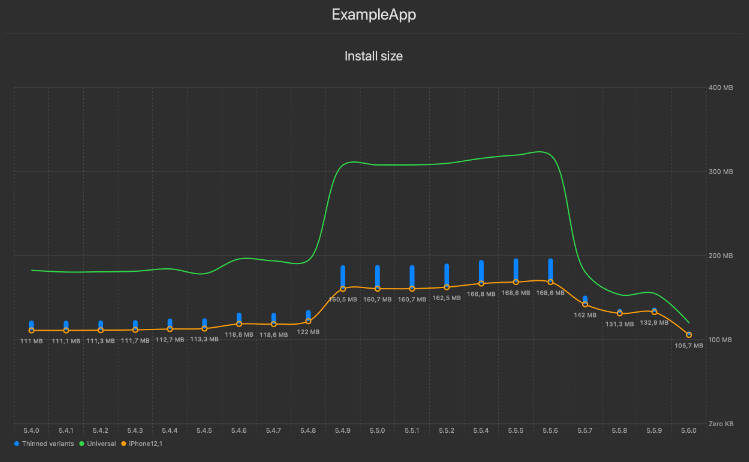Select the 131,3 MB data point marker
This screenshot has width=749, height=462.
click(620, 313)
